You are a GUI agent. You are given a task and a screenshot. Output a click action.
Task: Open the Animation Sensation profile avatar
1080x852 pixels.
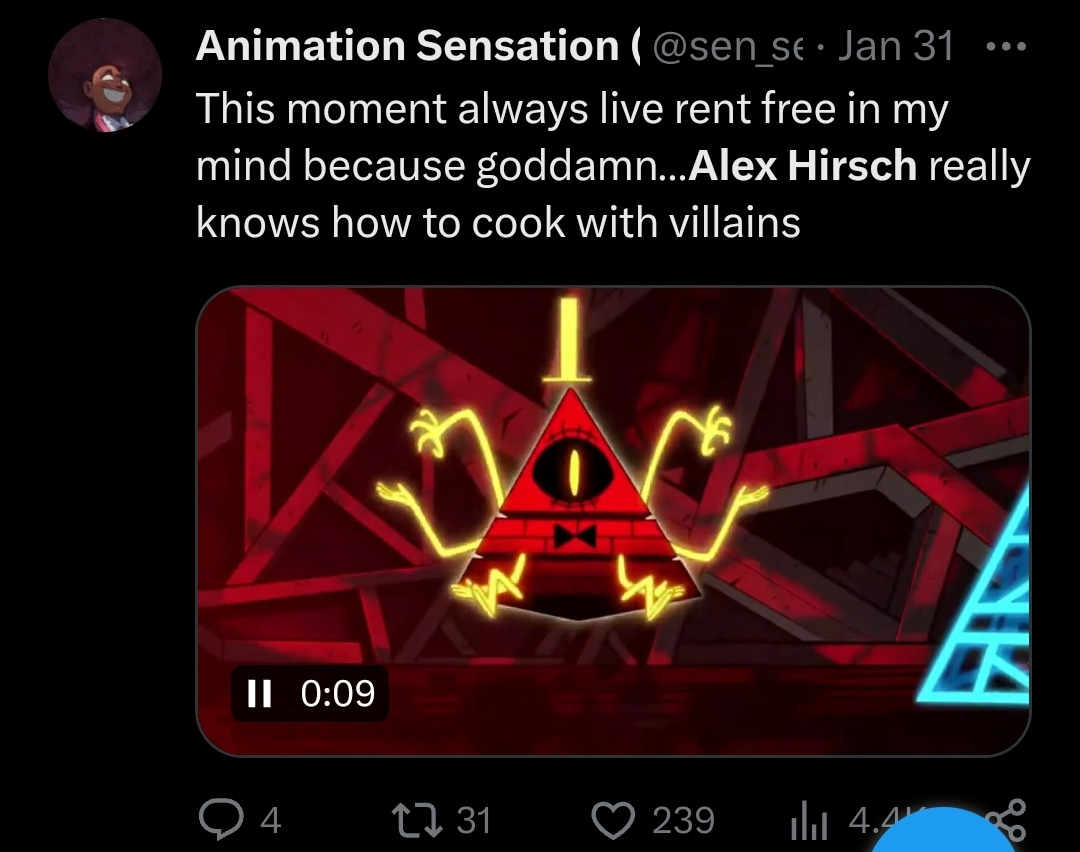[x=105, y=74]
